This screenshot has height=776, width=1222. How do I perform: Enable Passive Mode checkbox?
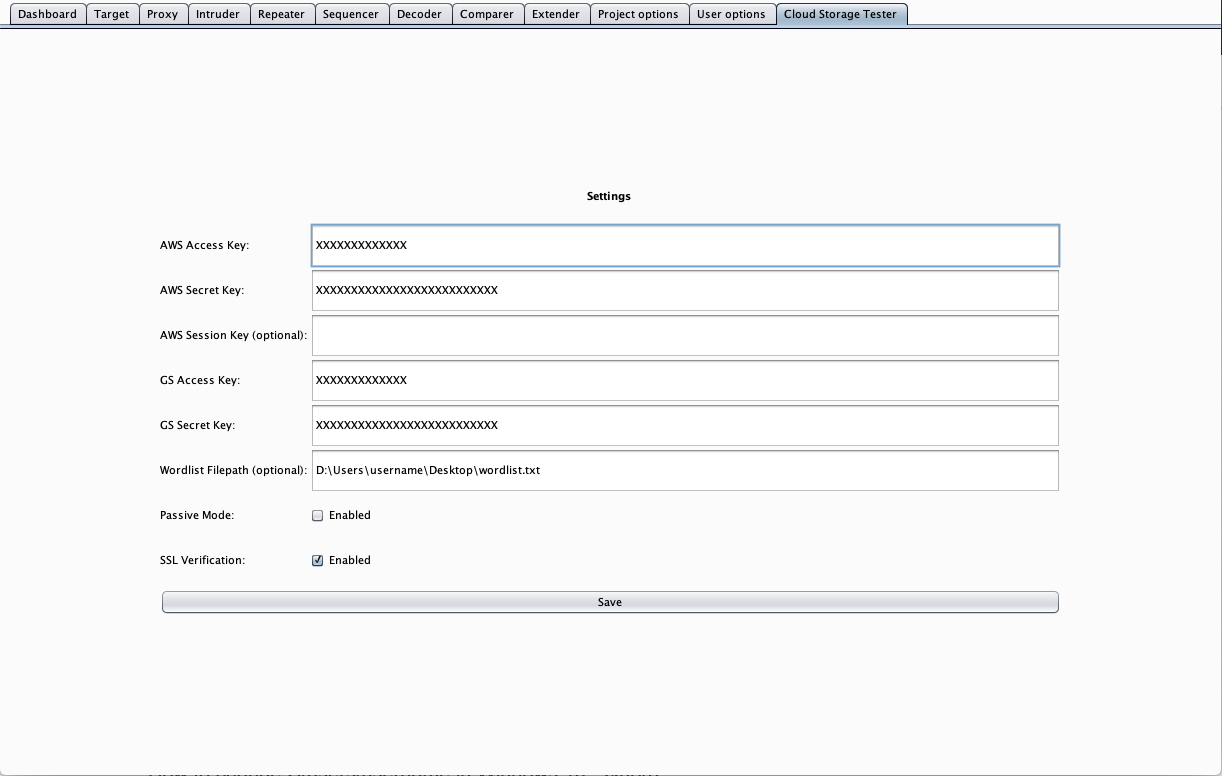pos(318,516)
